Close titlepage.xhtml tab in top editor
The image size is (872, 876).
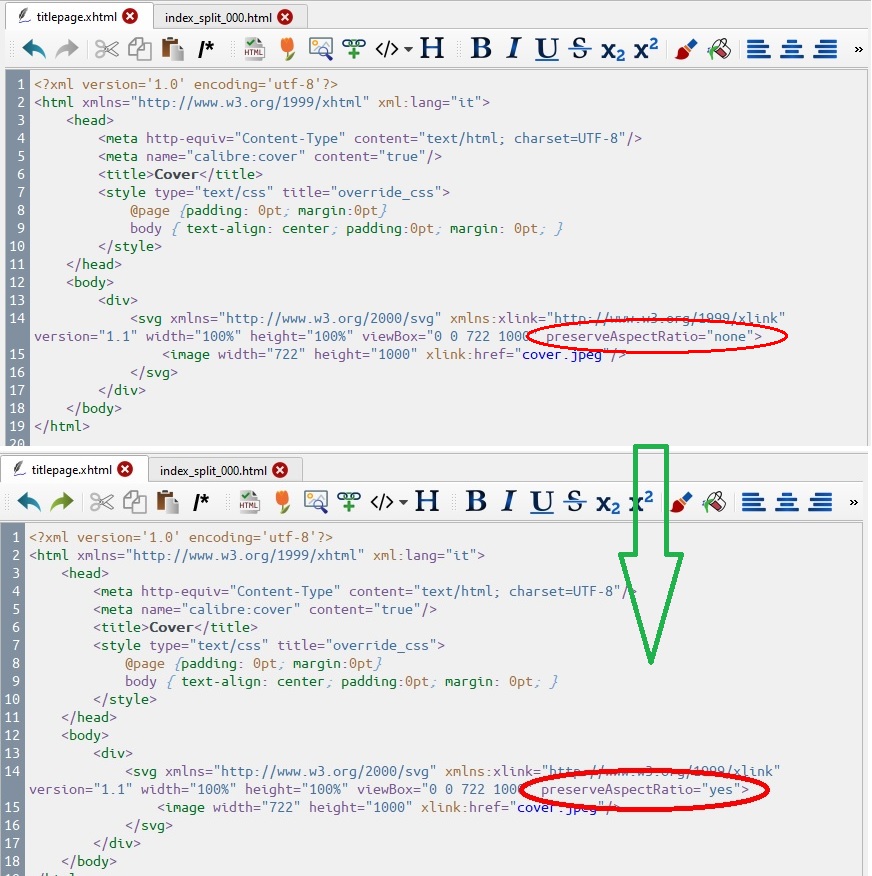pyautogui.click(x=130, y=16)
